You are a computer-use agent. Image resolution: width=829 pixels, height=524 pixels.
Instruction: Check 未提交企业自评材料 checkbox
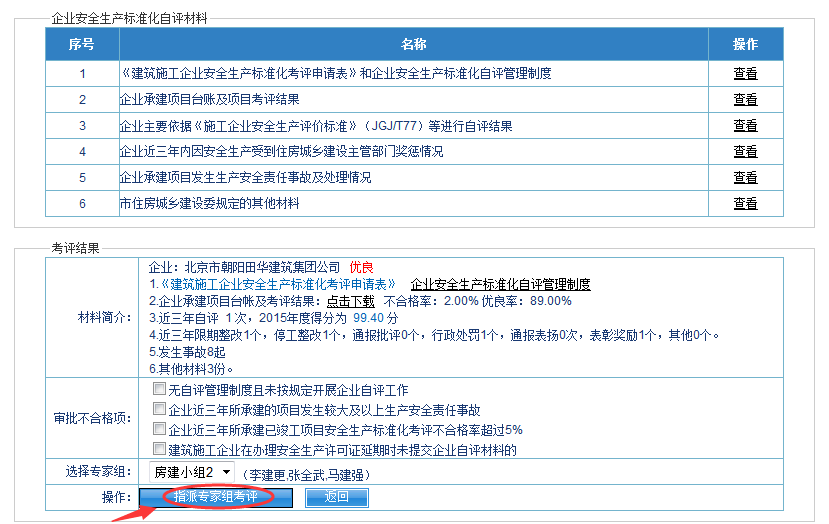click(158, 449)
